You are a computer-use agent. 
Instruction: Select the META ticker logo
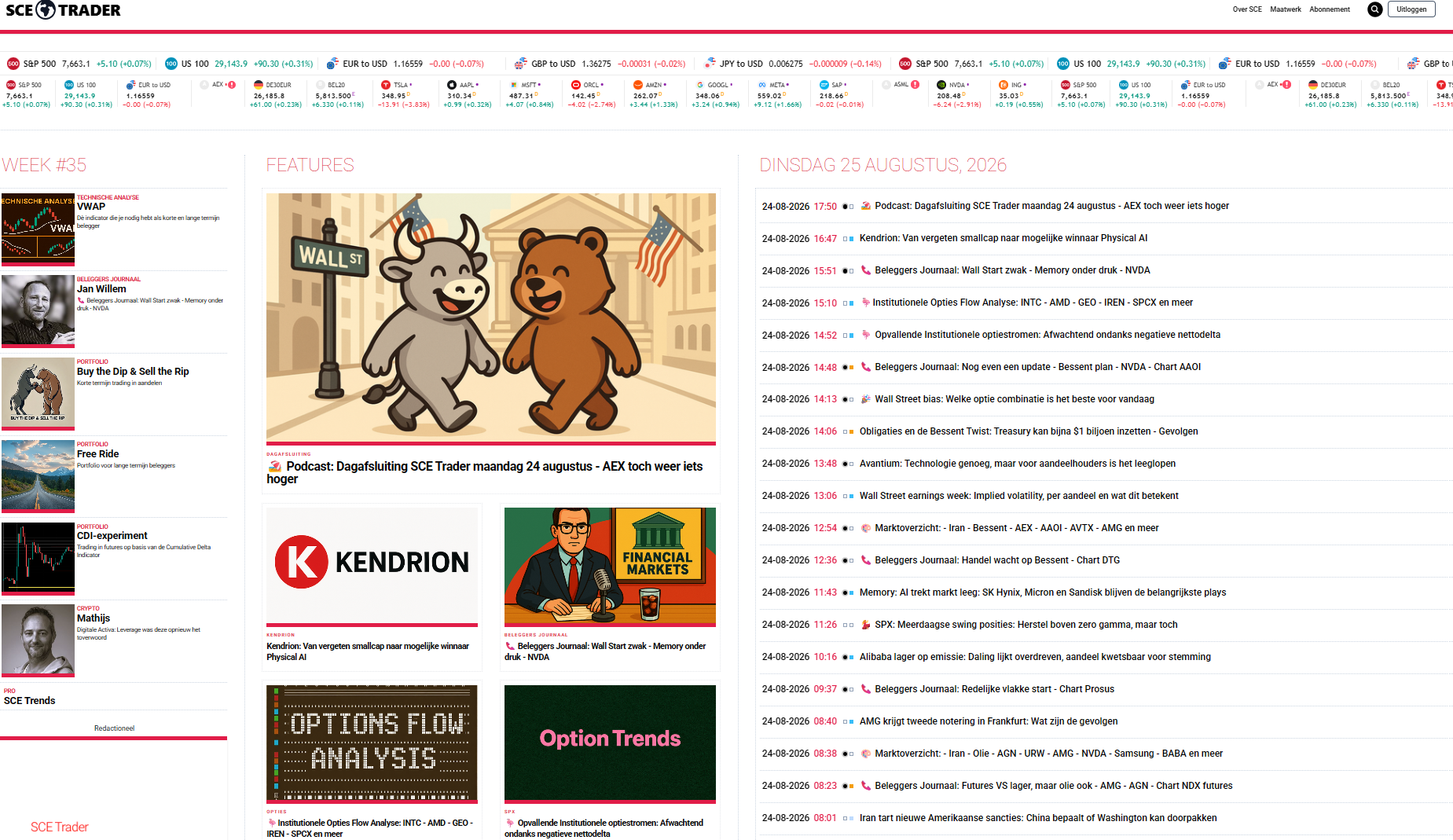pyautogui.click(x=761, y=85)
